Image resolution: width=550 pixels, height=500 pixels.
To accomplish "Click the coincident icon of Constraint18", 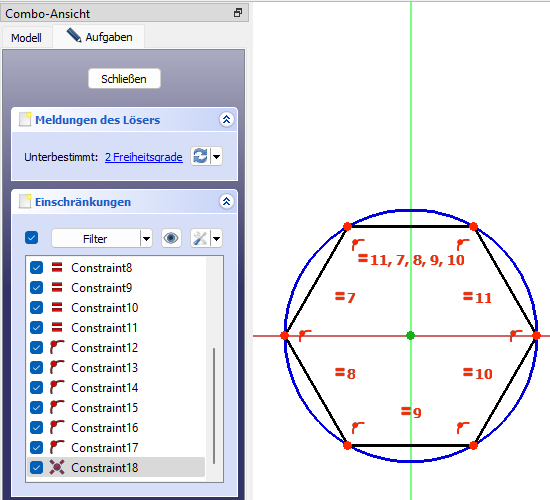I will tap(57, 467).
